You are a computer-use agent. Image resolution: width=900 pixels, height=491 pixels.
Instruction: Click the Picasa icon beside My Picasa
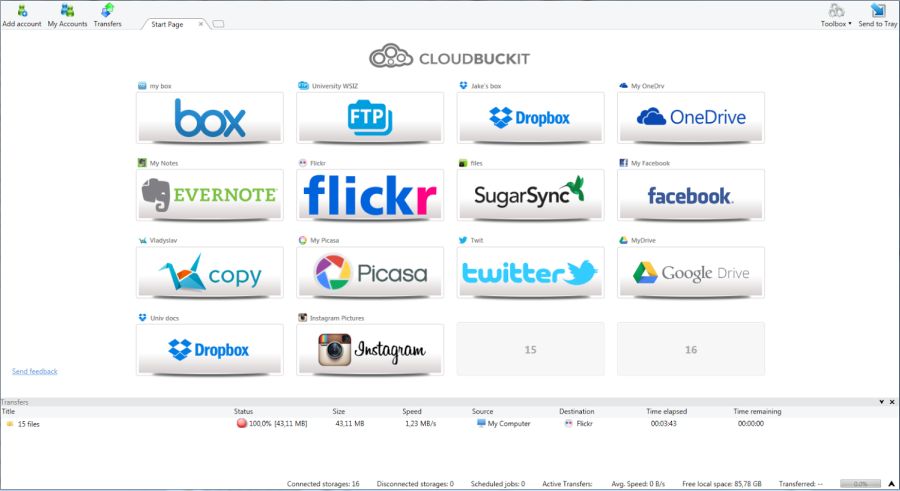coord(302,240)
